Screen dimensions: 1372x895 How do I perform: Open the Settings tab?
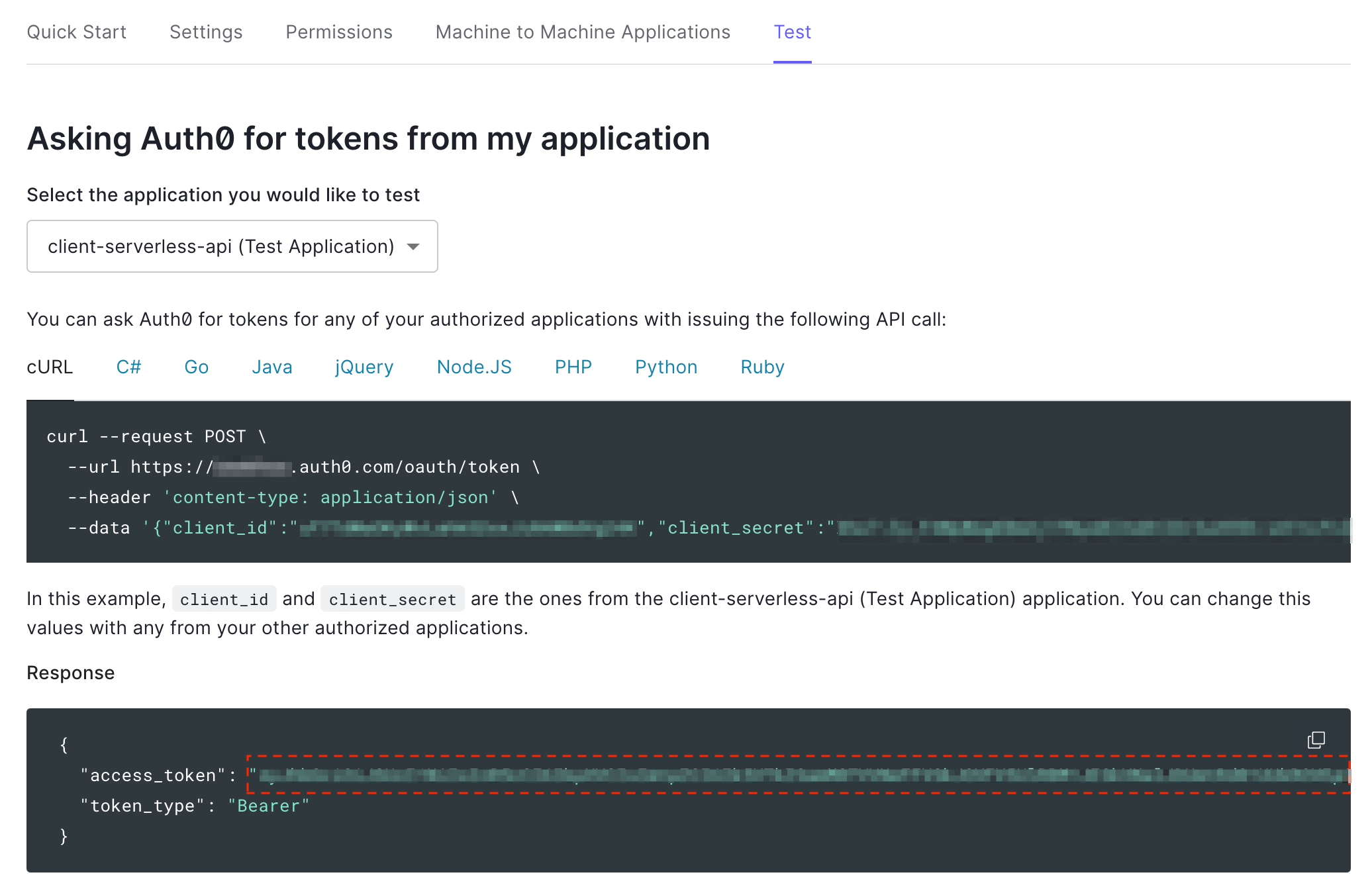point(206,32)
